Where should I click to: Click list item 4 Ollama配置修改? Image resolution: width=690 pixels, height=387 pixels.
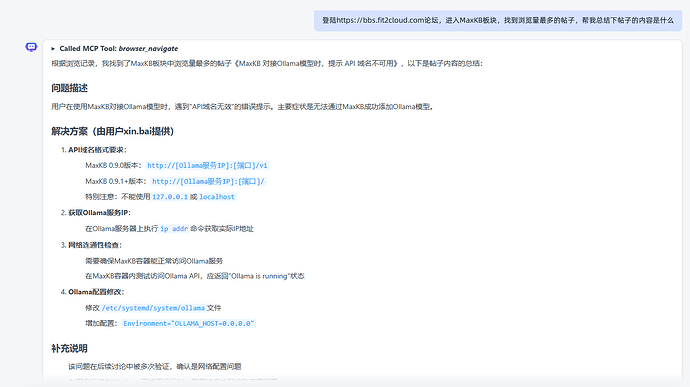[92, 292]
